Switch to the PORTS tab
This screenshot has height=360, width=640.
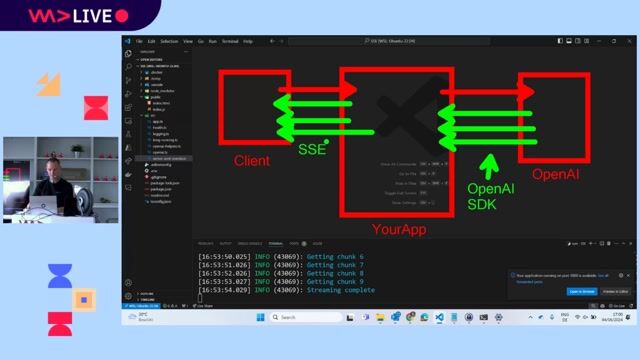pos(294,244)
